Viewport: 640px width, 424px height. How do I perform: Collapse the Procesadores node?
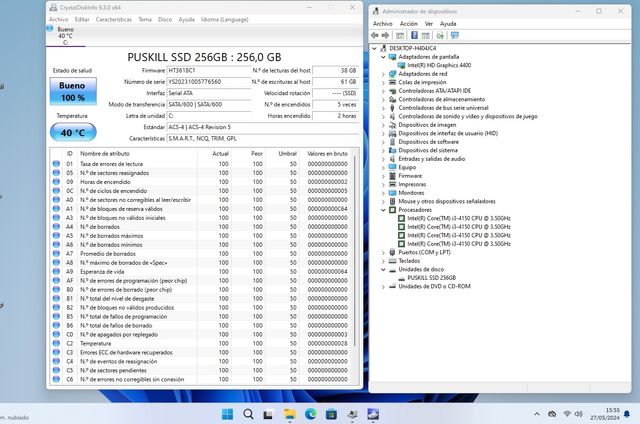pyautogui.click(x=383, y=210)
